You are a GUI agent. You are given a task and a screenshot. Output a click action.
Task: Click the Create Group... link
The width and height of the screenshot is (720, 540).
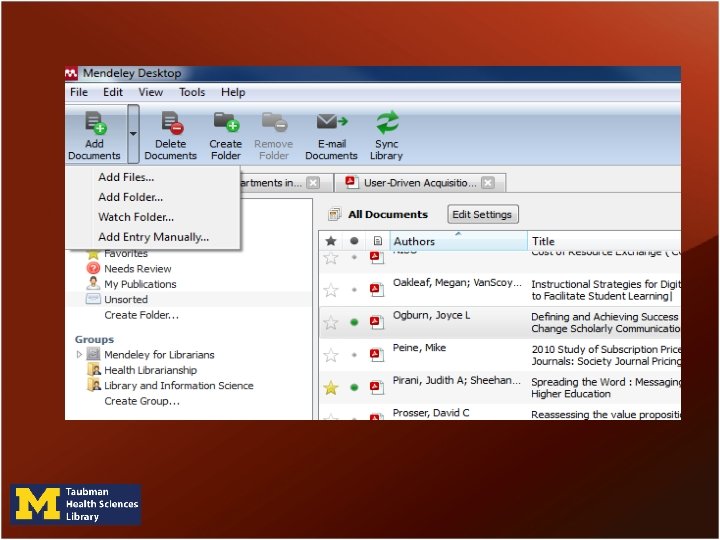point(142,401)
